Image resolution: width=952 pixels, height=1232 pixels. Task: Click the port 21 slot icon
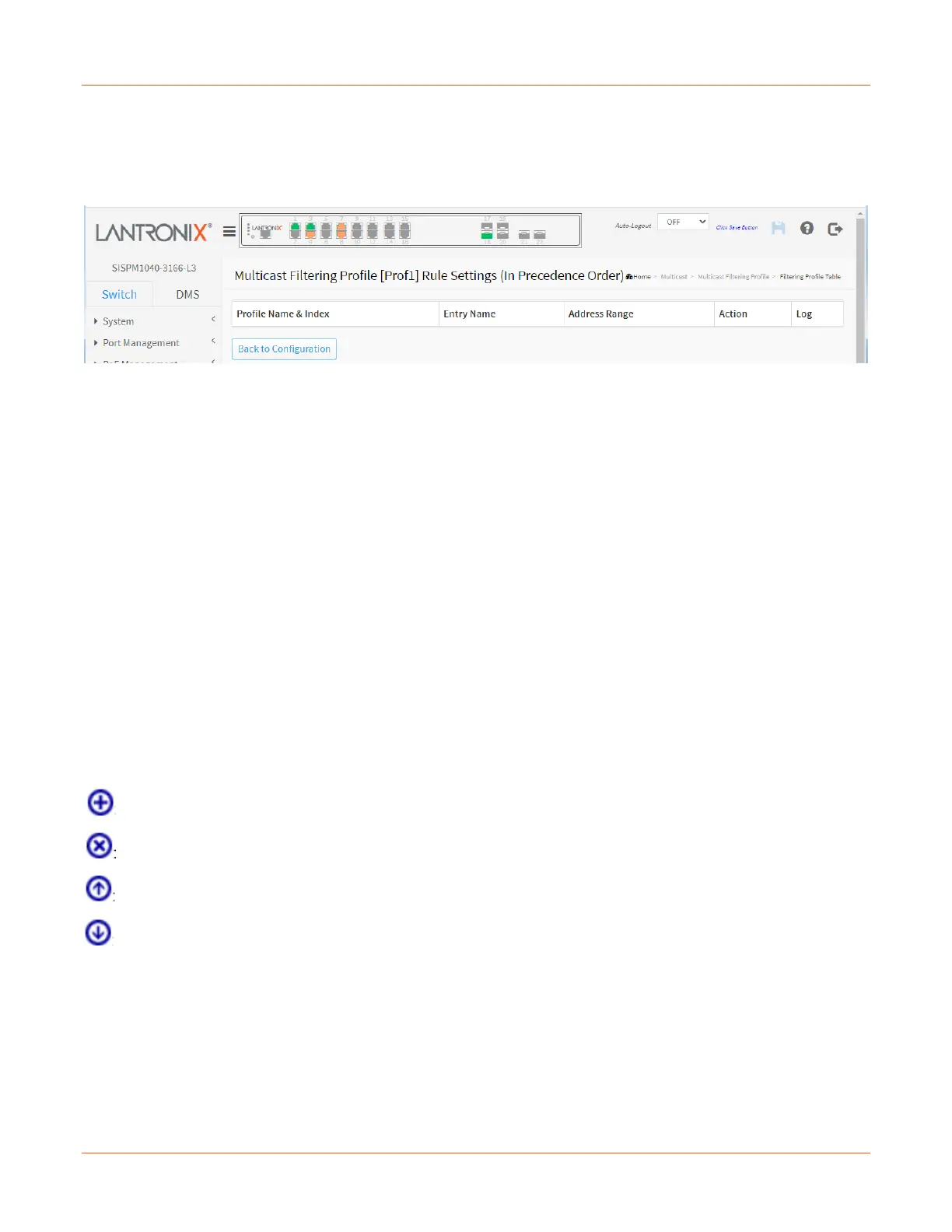(x=524, y=234)
